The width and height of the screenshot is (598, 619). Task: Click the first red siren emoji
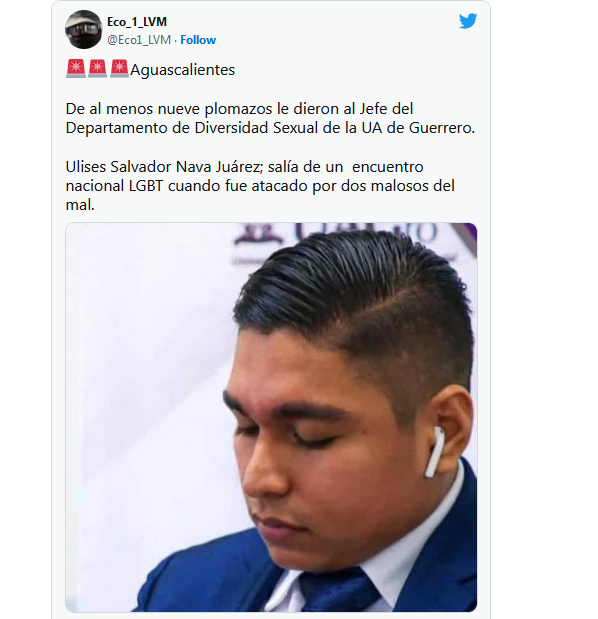click(76, 69)
